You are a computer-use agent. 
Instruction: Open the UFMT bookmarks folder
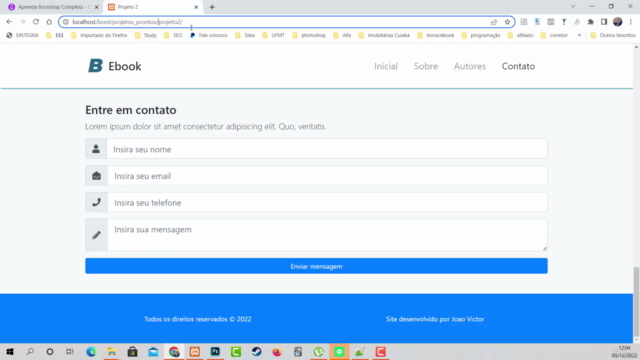(273, 35)
